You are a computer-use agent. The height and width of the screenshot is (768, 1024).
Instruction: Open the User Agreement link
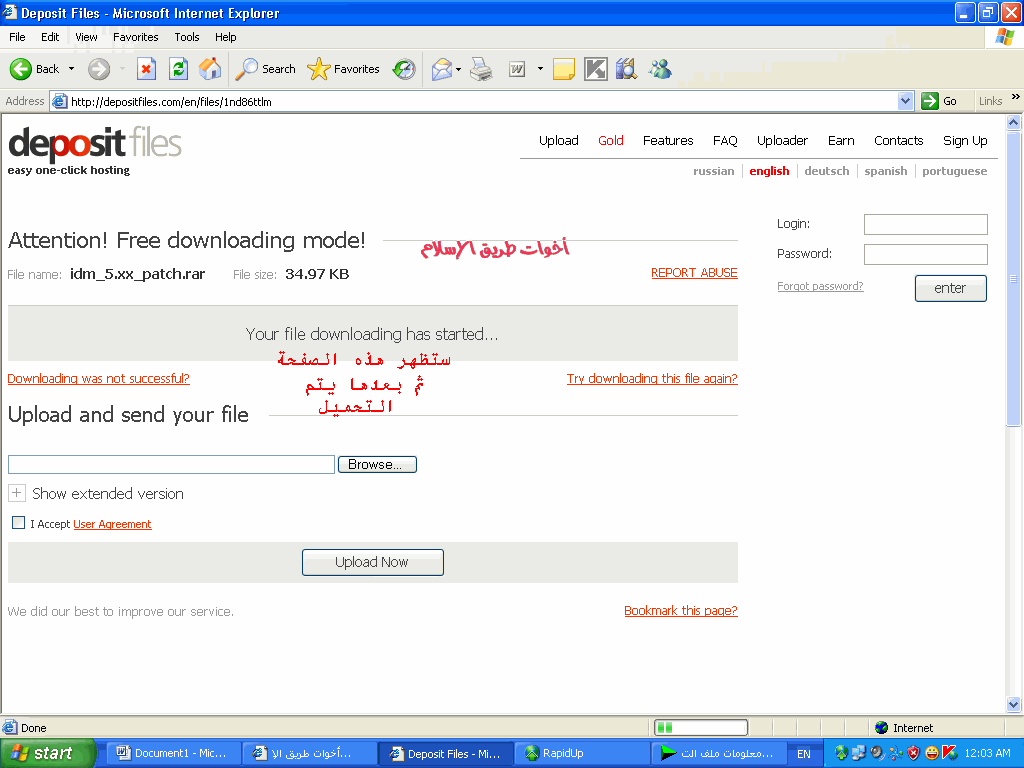point(112,524)
